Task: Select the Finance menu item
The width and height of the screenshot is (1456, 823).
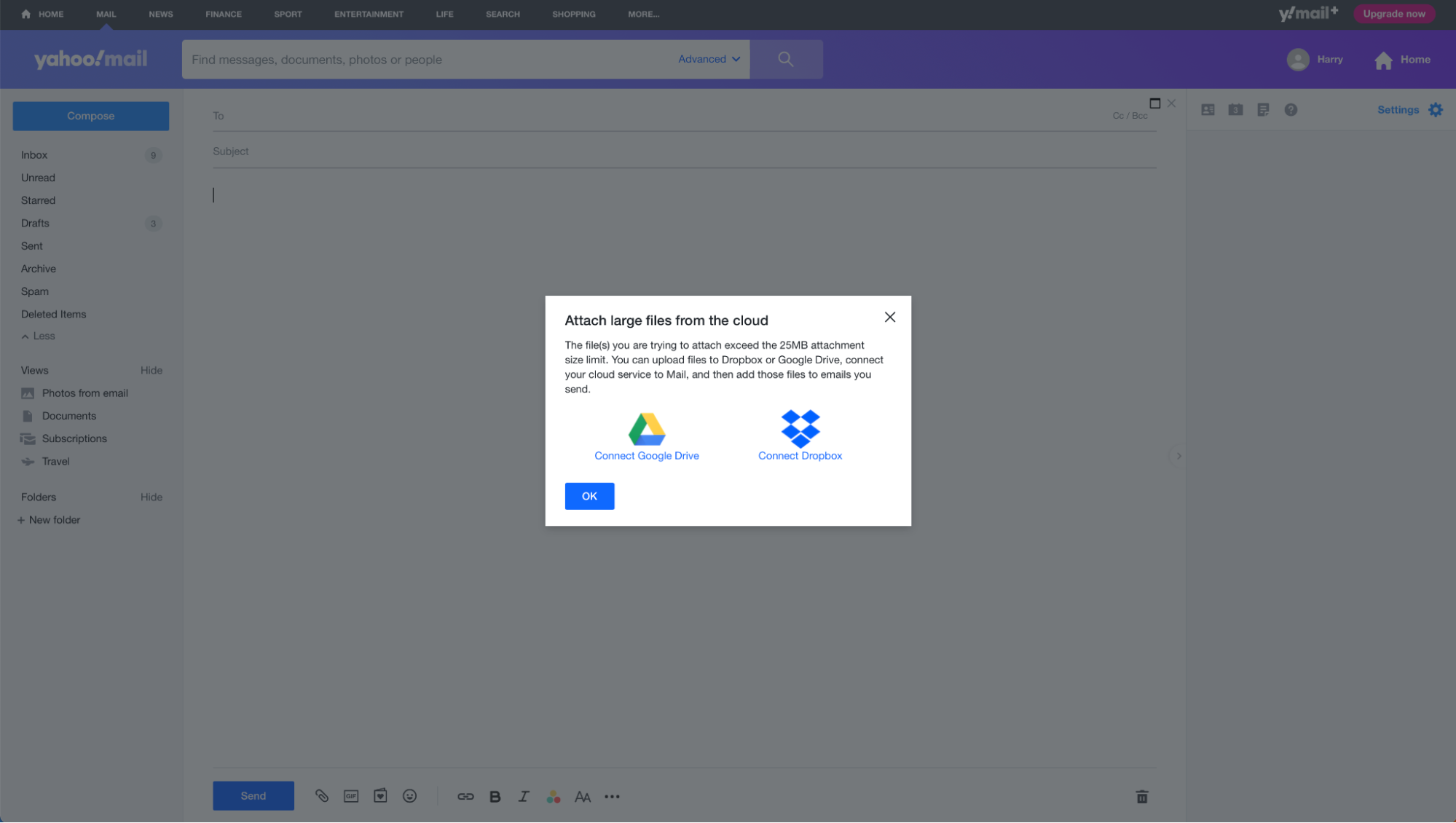Action: tap(222, 15)
